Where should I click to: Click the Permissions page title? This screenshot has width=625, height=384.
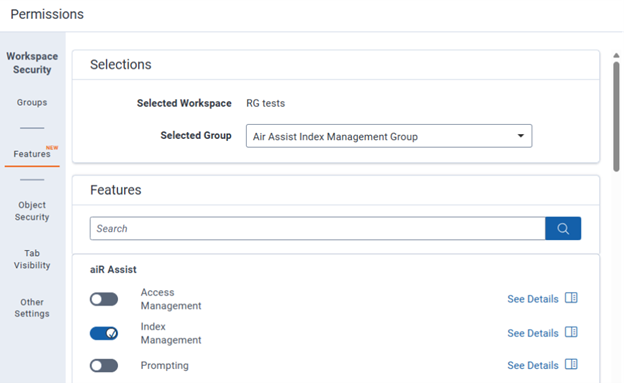(x=47, y=14)
